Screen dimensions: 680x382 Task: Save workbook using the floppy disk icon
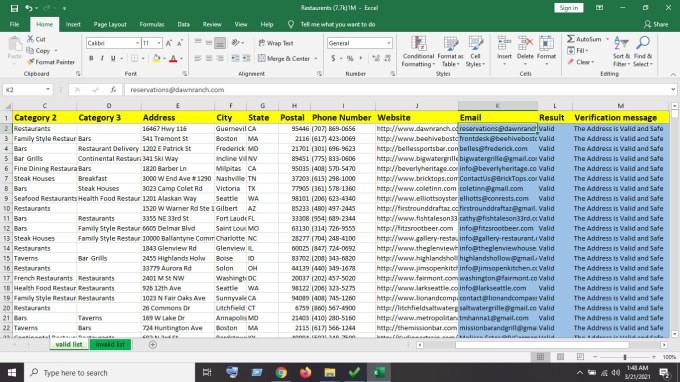[x=14, y=8]
